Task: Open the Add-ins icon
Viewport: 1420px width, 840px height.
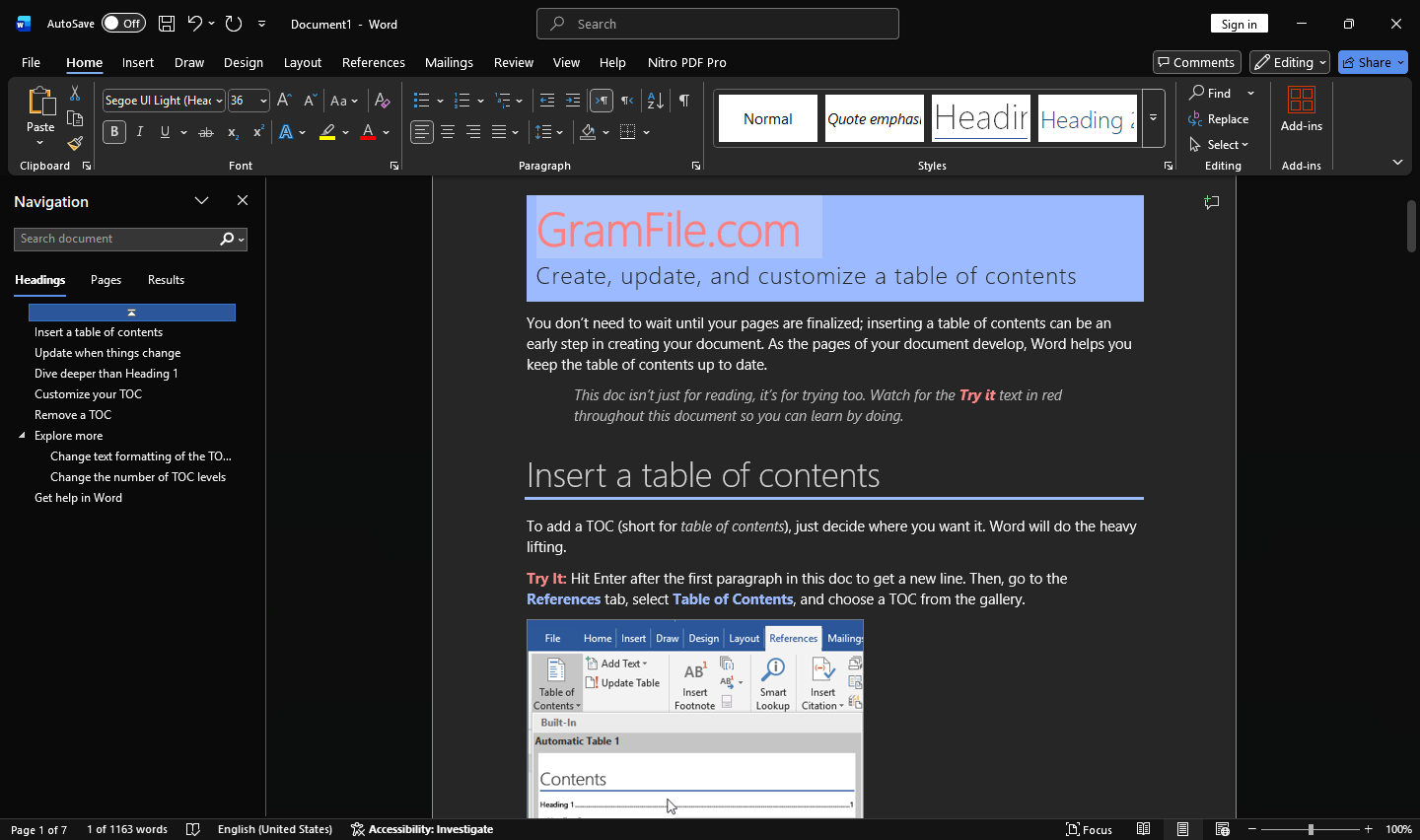Action: tap(1302, 108)
